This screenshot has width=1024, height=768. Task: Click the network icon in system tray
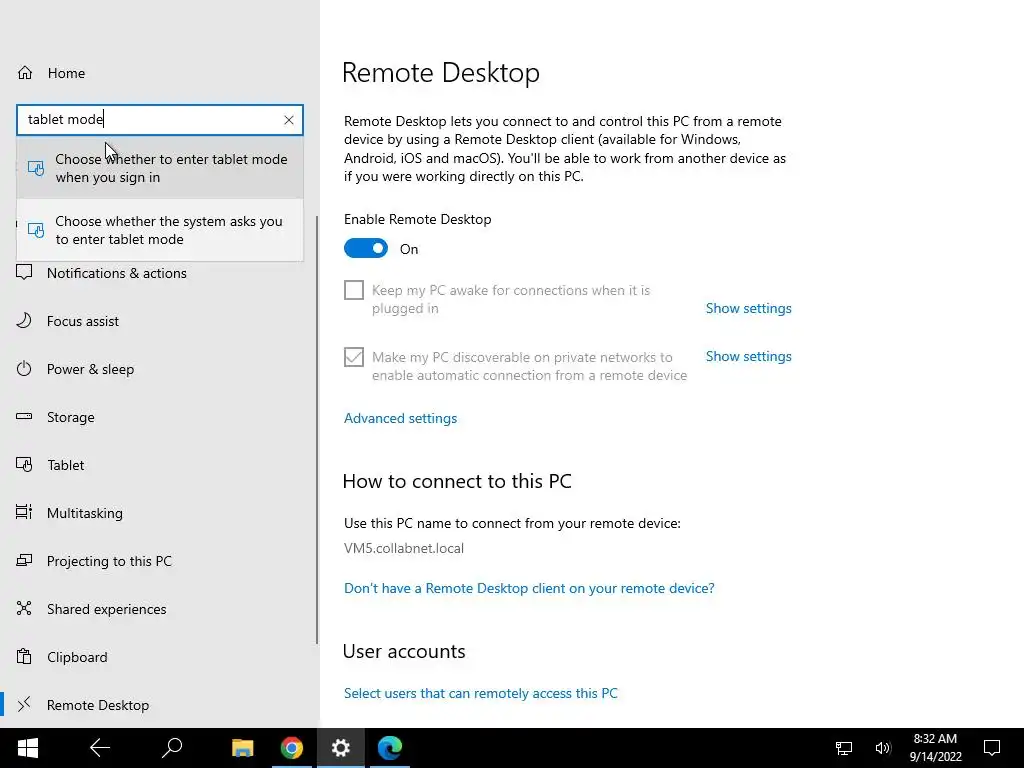[844, 748]
